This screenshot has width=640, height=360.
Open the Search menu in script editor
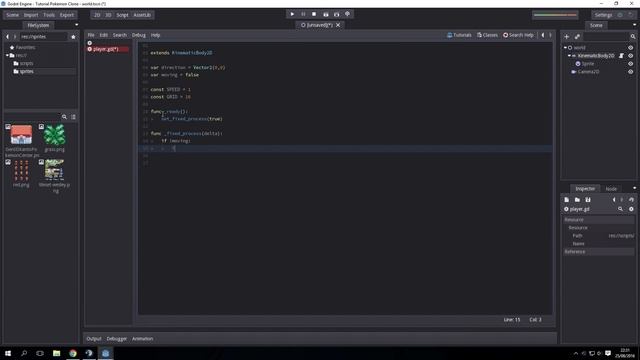tap(120, 35)
